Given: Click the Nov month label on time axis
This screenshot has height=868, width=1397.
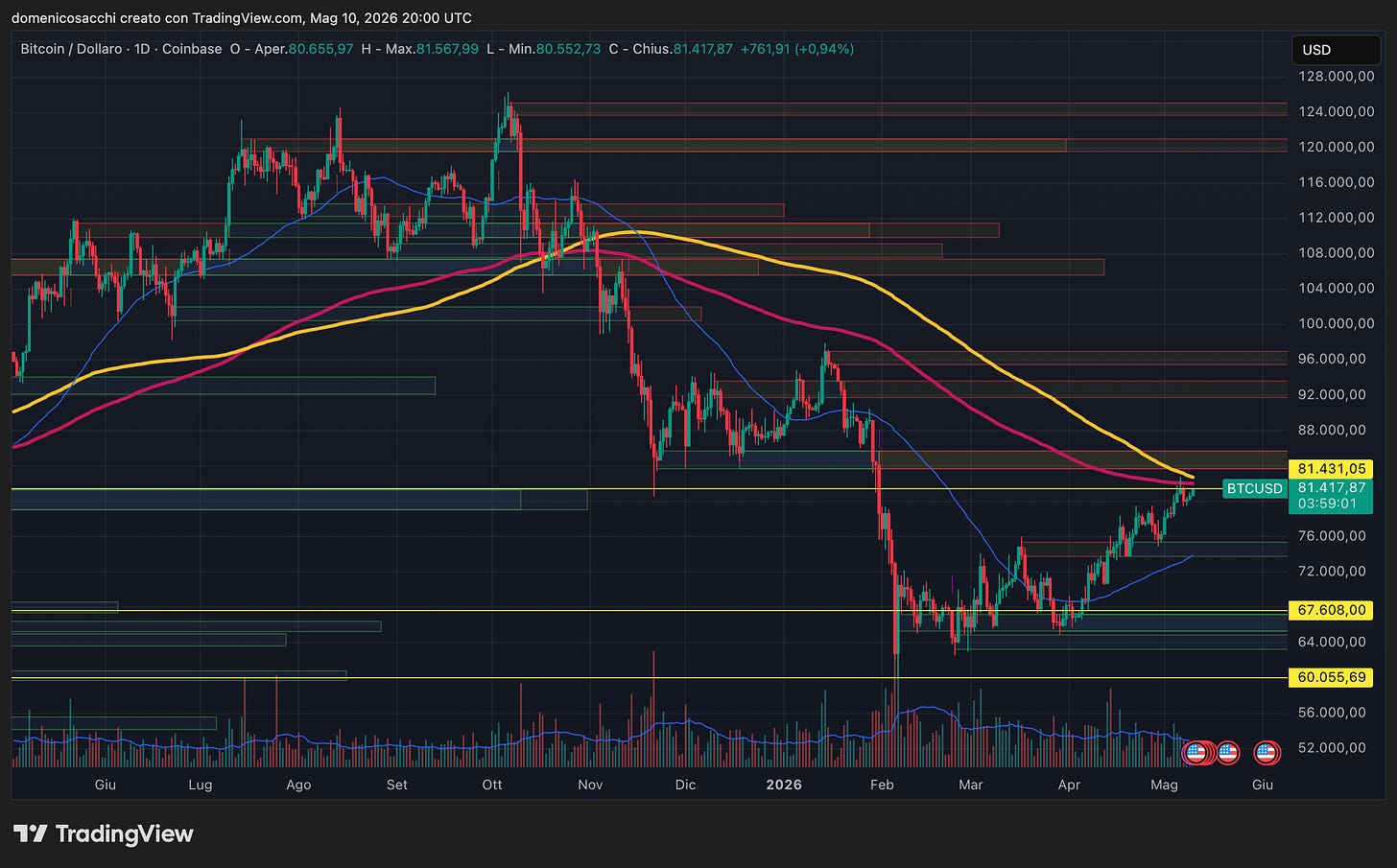Looking at the screenshot, I should click(x=590, y=785).
